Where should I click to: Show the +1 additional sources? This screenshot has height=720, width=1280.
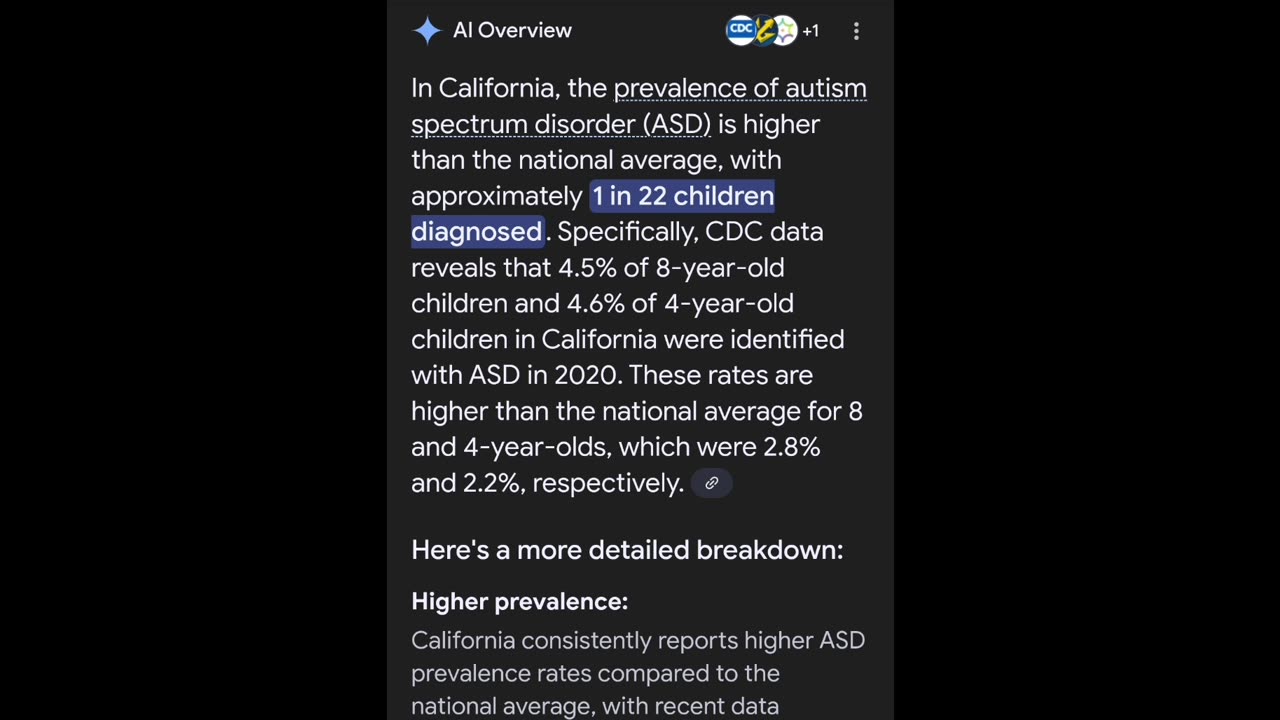pos(810,31)
